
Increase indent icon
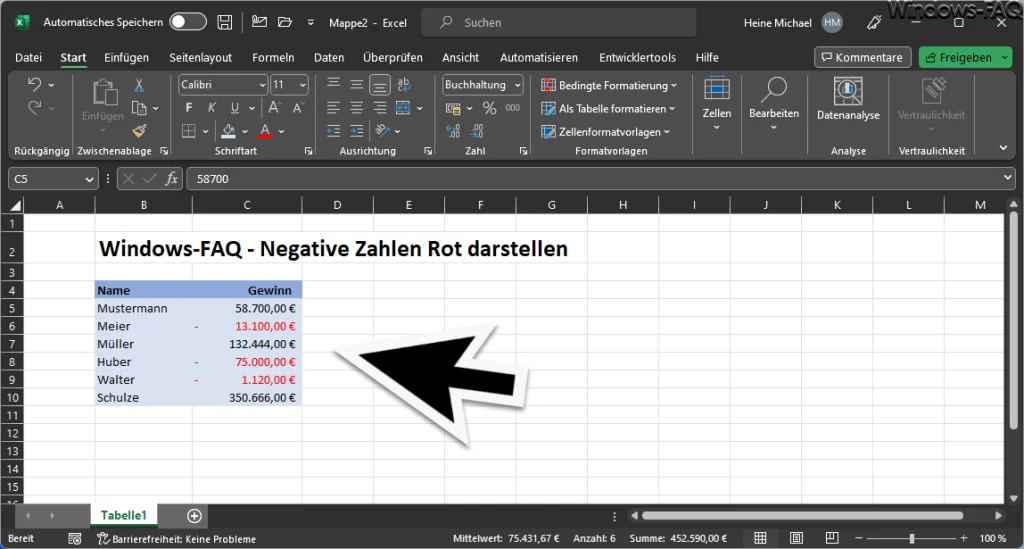coord(357,131)
